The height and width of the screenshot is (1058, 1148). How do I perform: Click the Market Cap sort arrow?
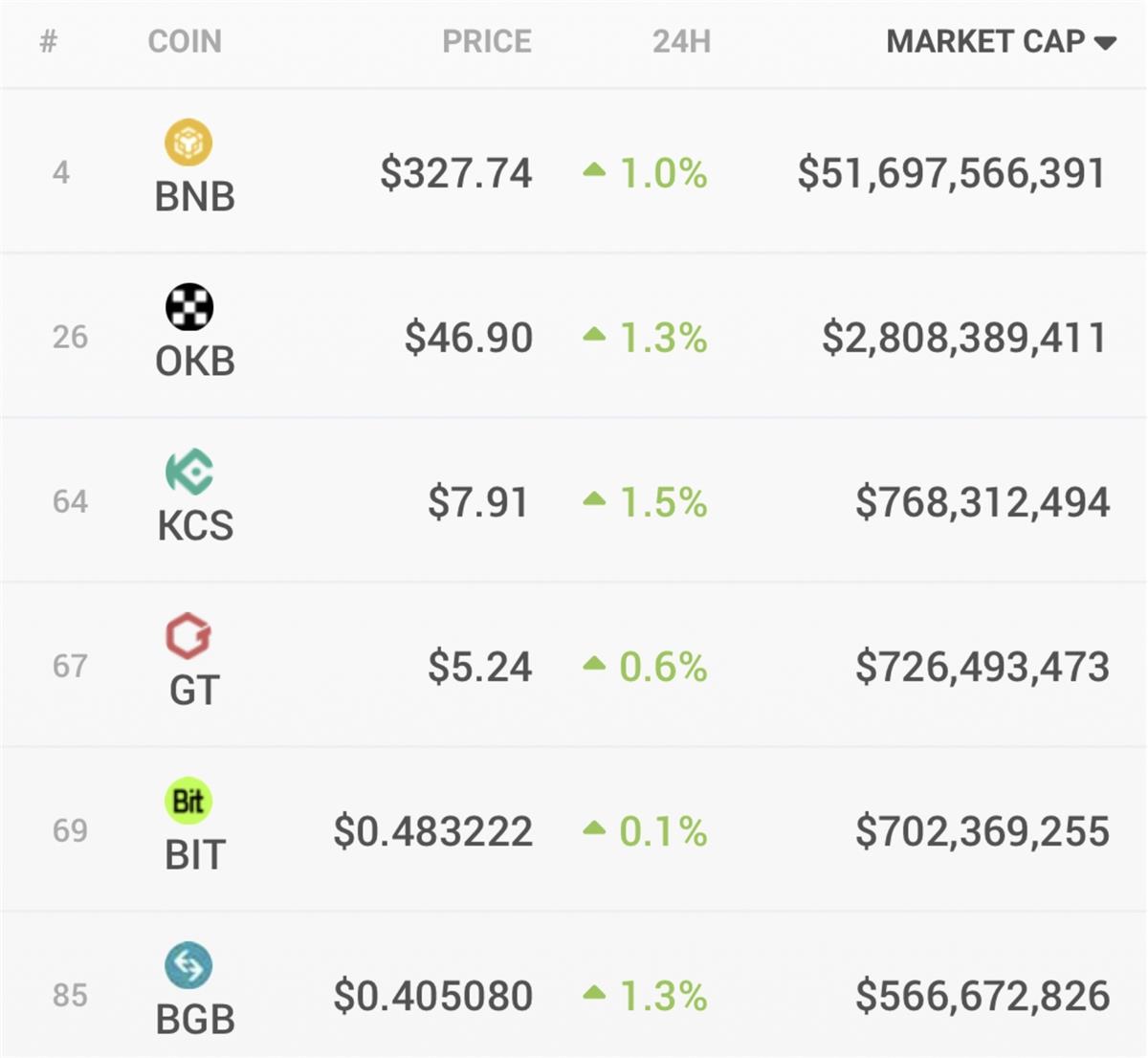1105,43
